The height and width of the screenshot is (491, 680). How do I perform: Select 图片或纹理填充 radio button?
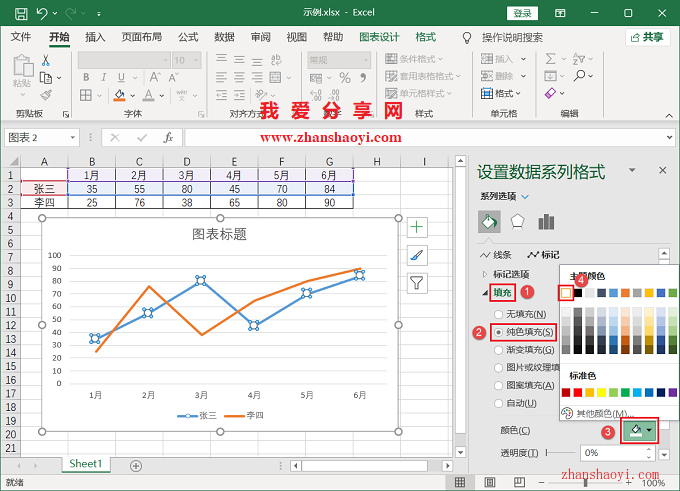[x=498, y=367]
